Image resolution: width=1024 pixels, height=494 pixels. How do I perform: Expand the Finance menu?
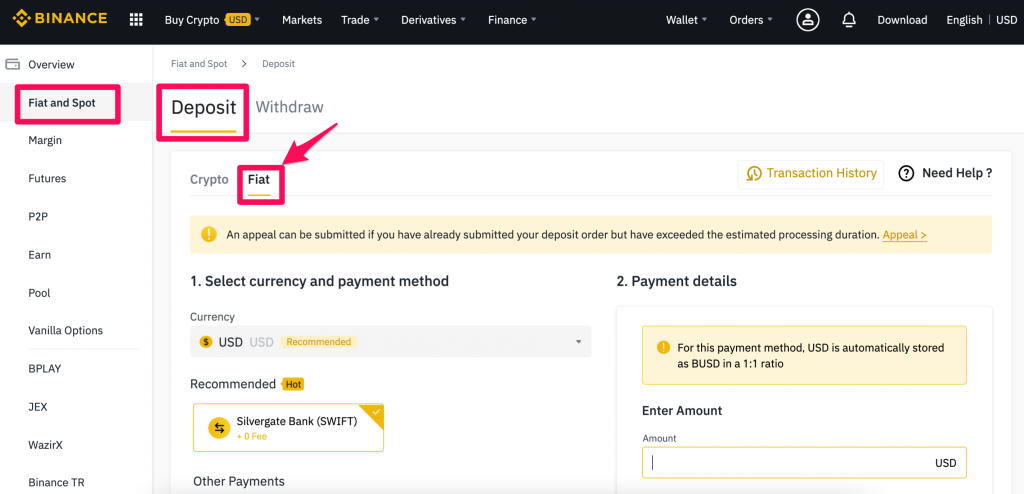pyautogui.click(x=512, y=20)
